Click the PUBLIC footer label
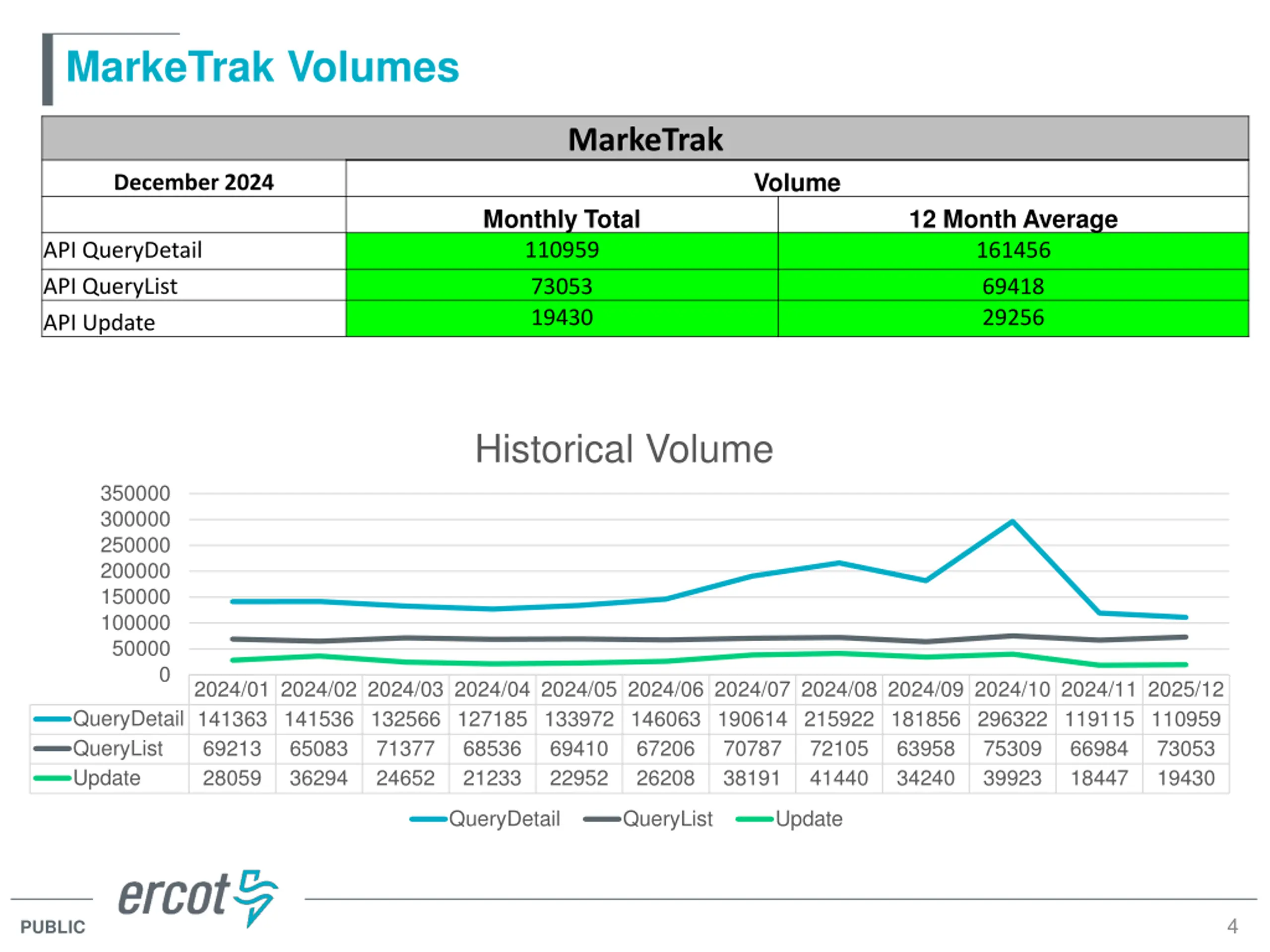This screenshot has height=952, width=1270. point(53,927)
